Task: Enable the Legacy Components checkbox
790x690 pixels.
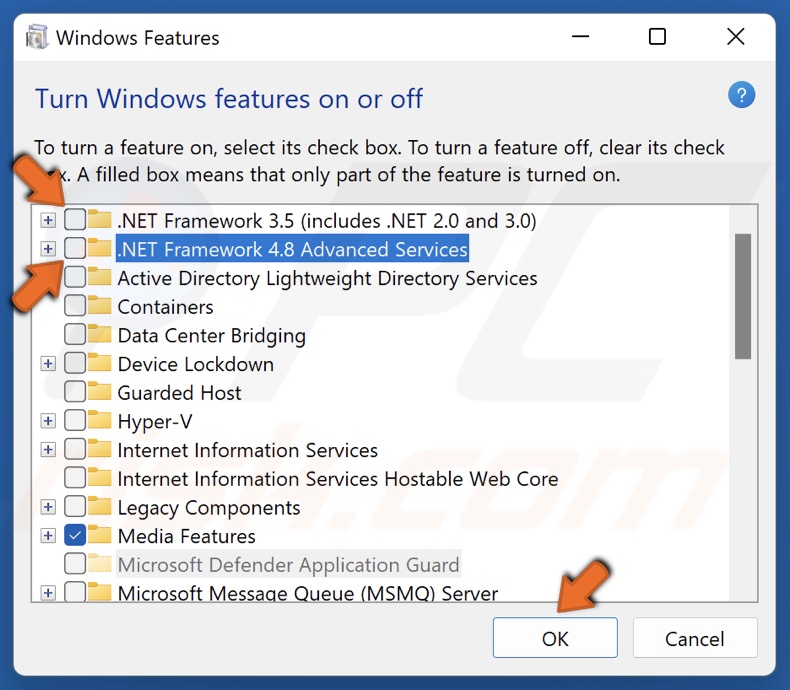Action: (x=75, y=507)
